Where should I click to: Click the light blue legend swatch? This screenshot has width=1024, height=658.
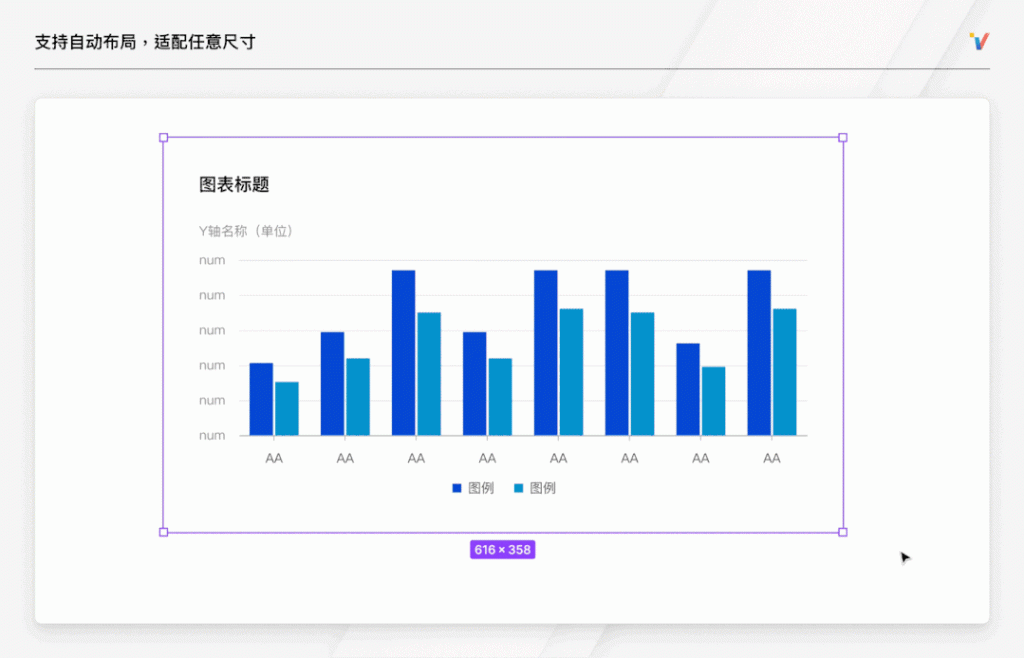click(519, 488)
